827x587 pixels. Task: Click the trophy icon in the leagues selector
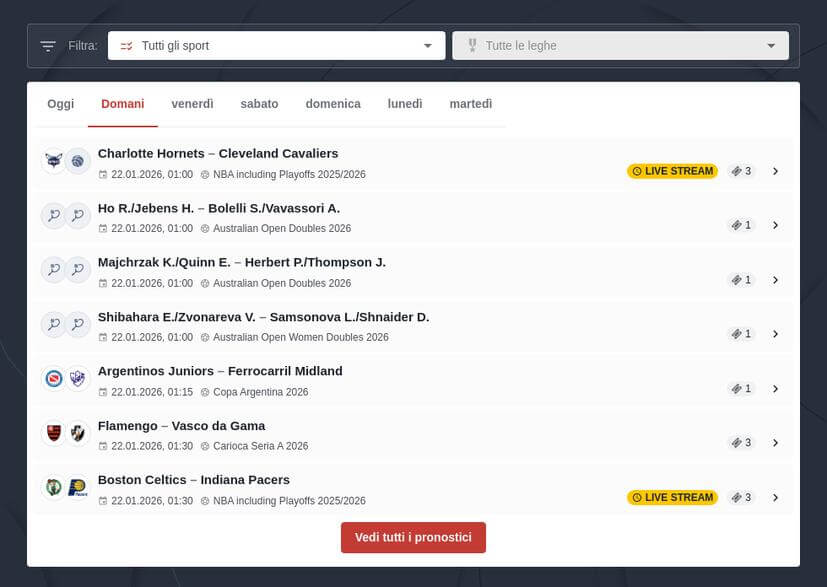click(x=471, y=45)
